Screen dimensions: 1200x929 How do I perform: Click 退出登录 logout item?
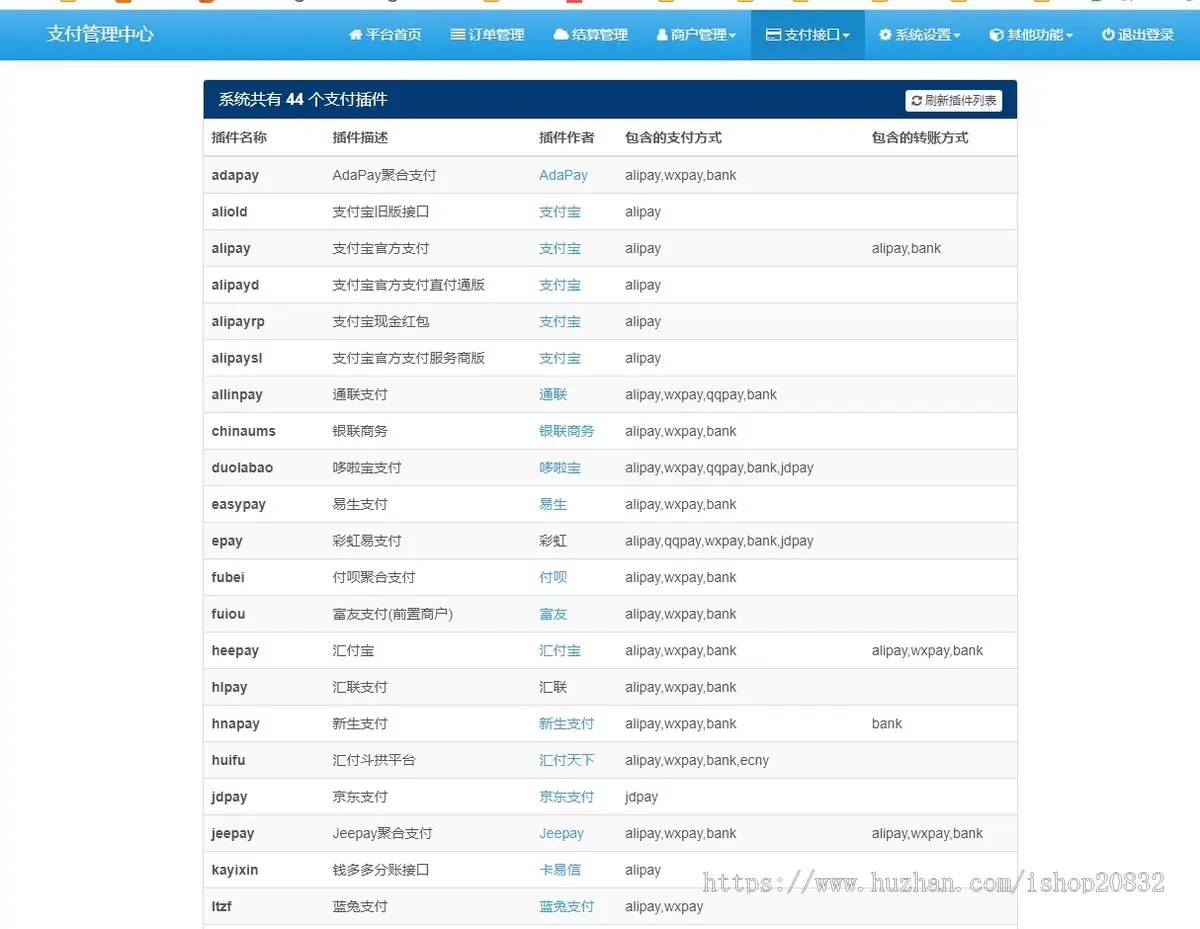point(1138,35)
